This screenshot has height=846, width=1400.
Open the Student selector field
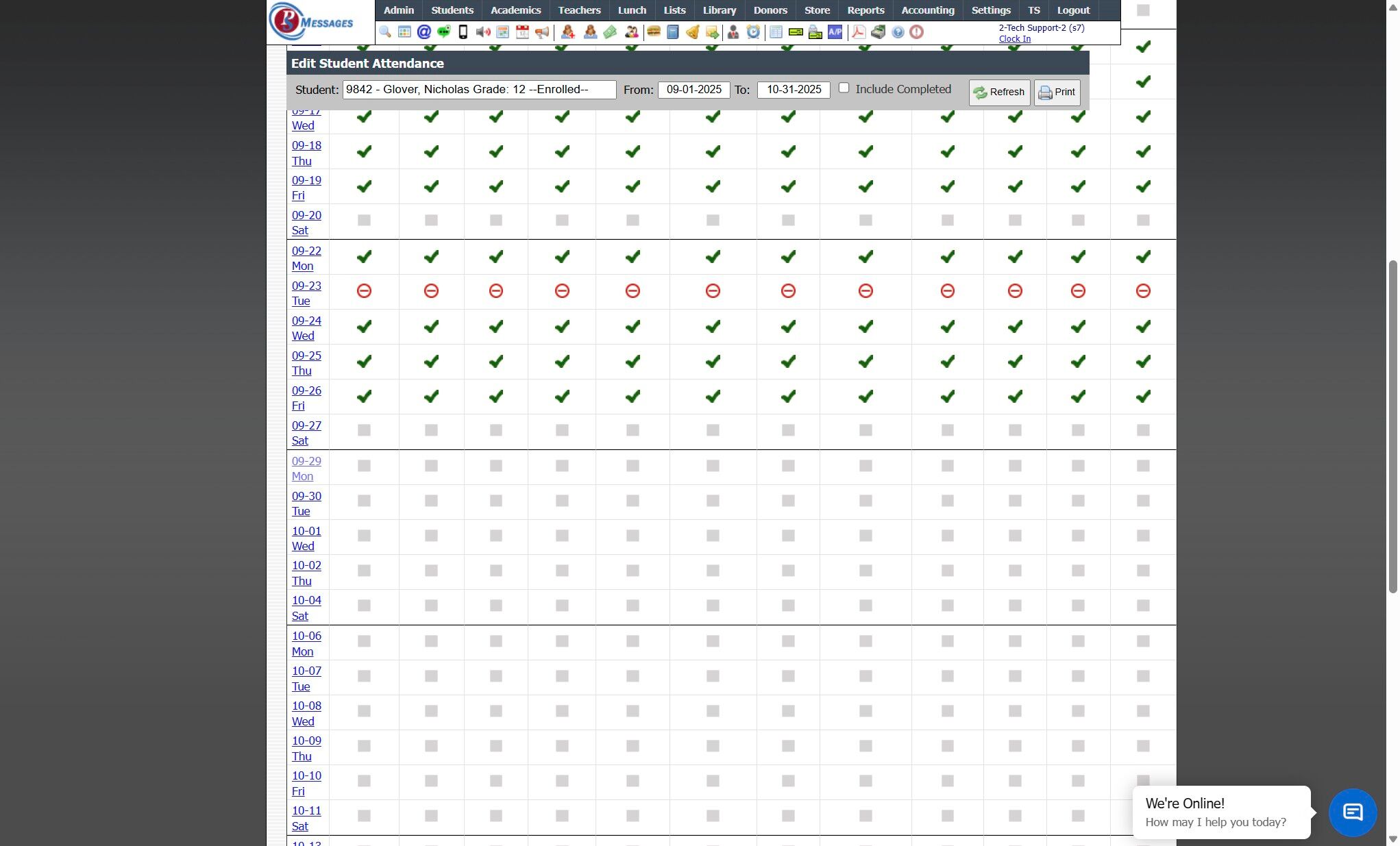point(479,90)
